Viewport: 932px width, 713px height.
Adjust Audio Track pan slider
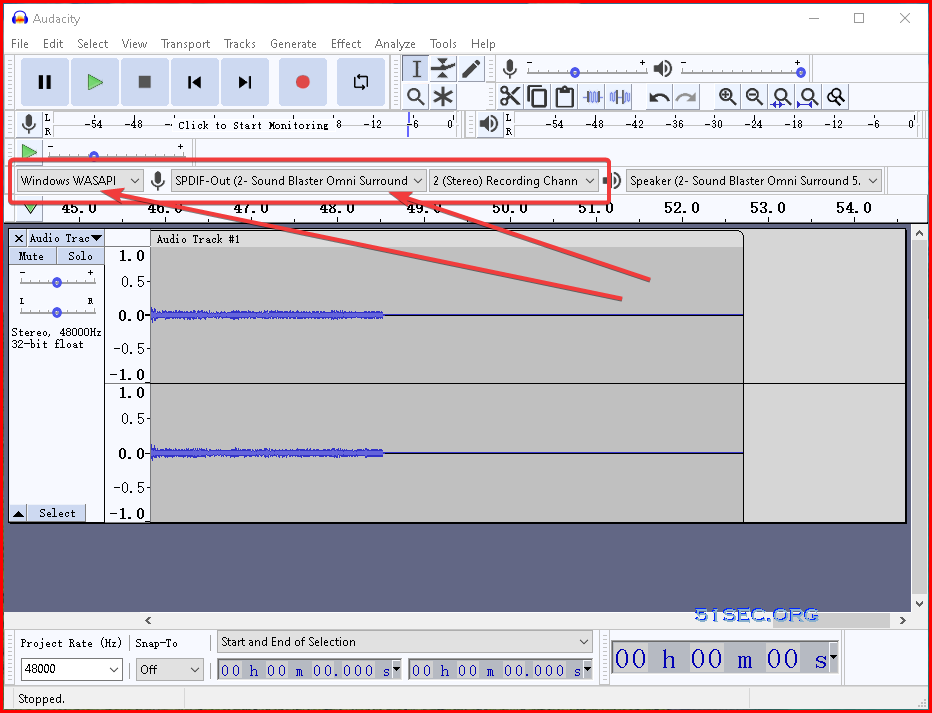pyautogui.click(x=56, y=312)
